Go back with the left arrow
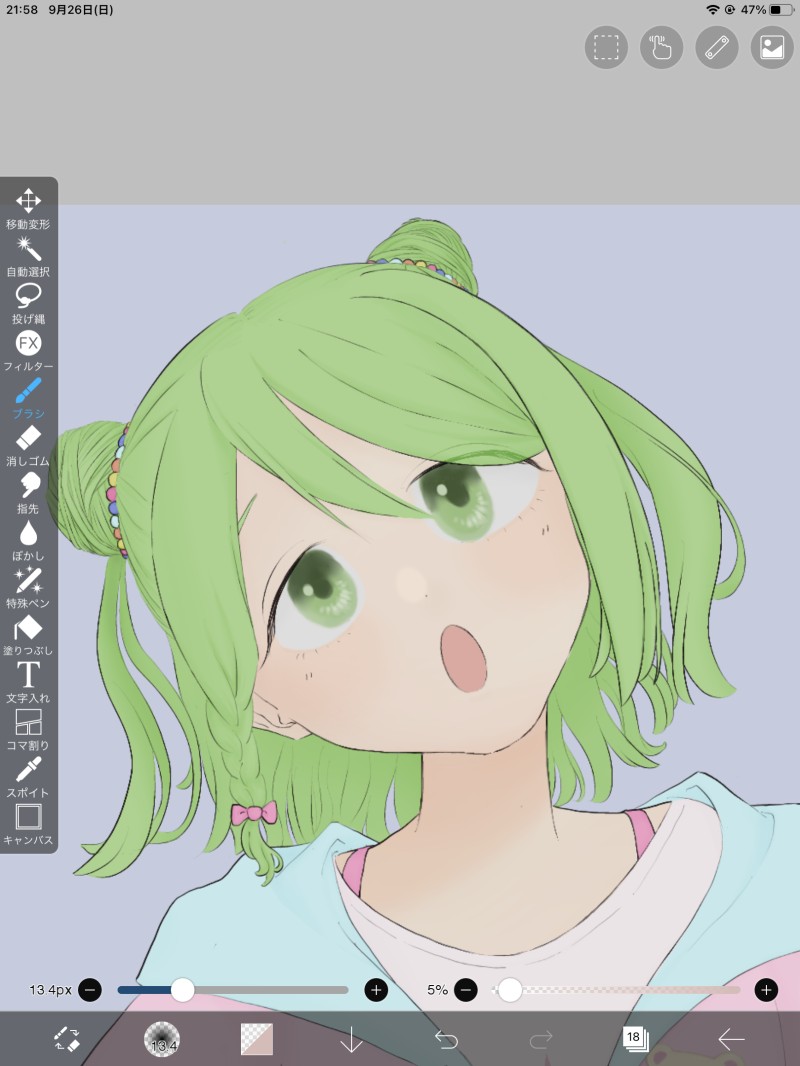Image resolution: width=800 pixels, height=1066 pixels. [731, 1039]
